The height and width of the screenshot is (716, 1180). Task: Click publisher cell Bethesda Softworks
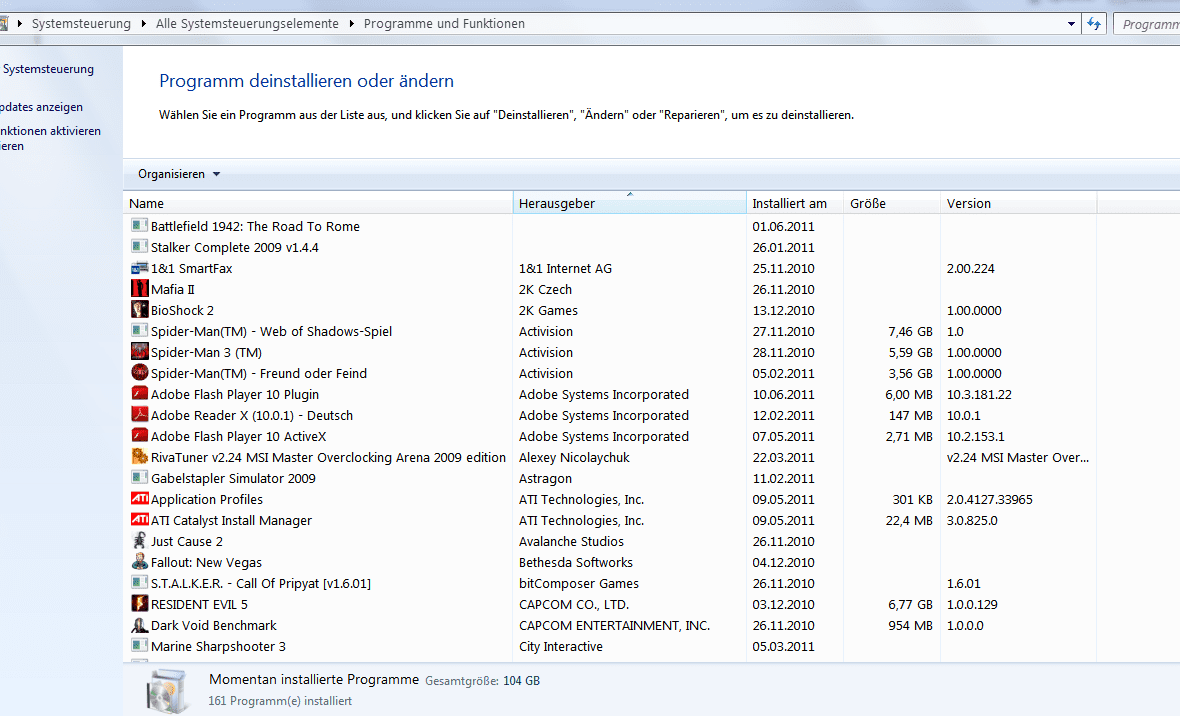[576, 563]
